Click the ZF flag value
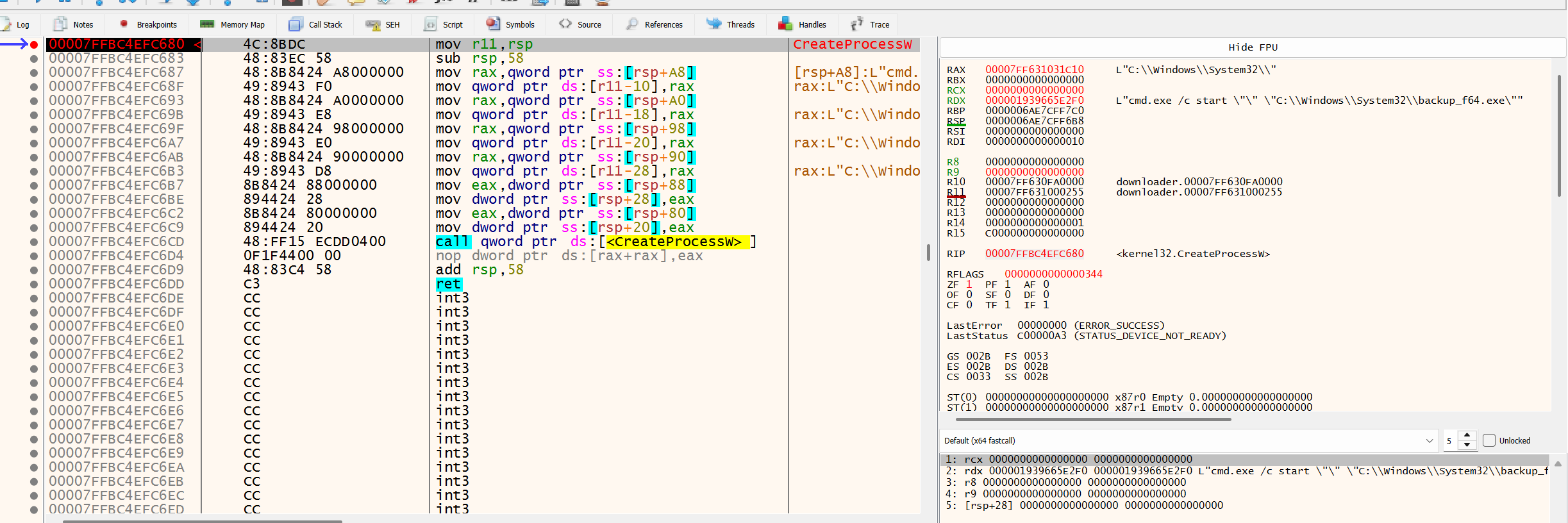The width and height of the screenshot is (1568, 523). click(969, 285)
